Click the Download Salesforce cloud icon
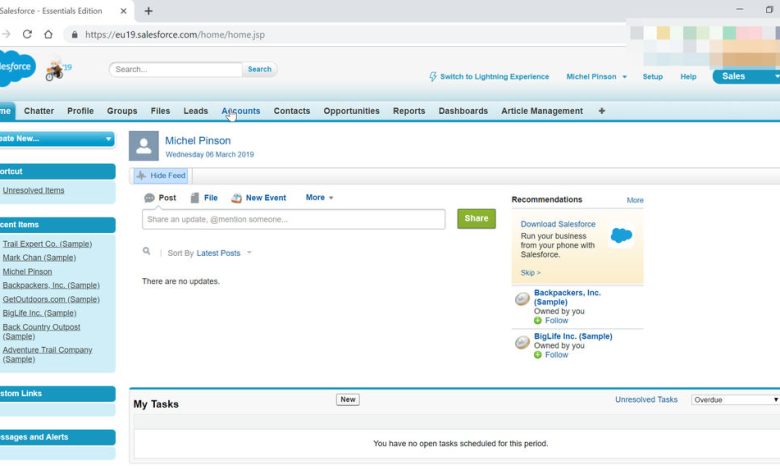Image resolution: width=780 pixels, height=470 pixels. click(x=621, y=235)
